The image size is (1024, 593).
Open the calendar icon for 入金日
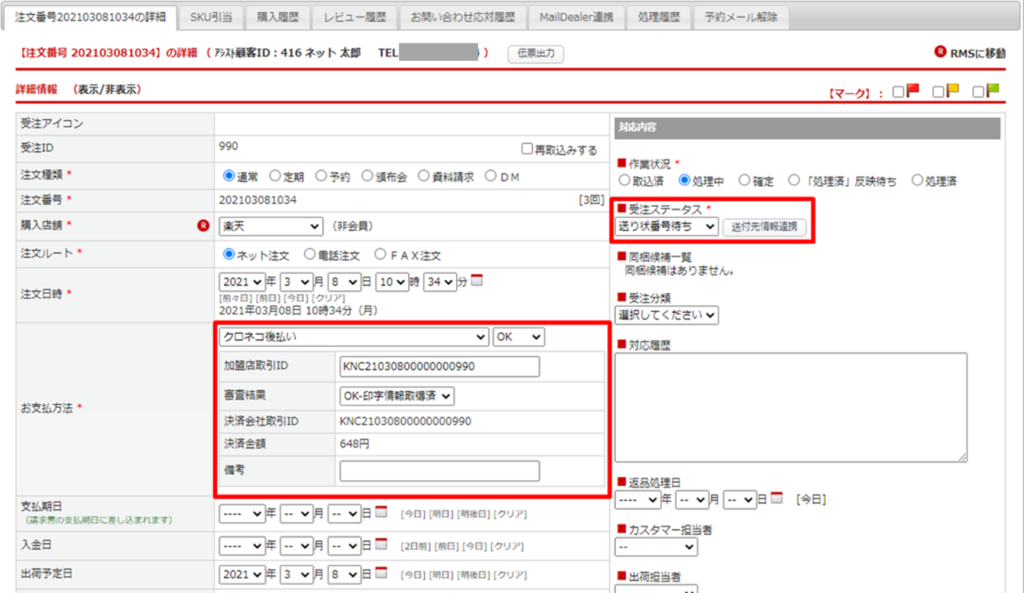click(x=380, y=545)
